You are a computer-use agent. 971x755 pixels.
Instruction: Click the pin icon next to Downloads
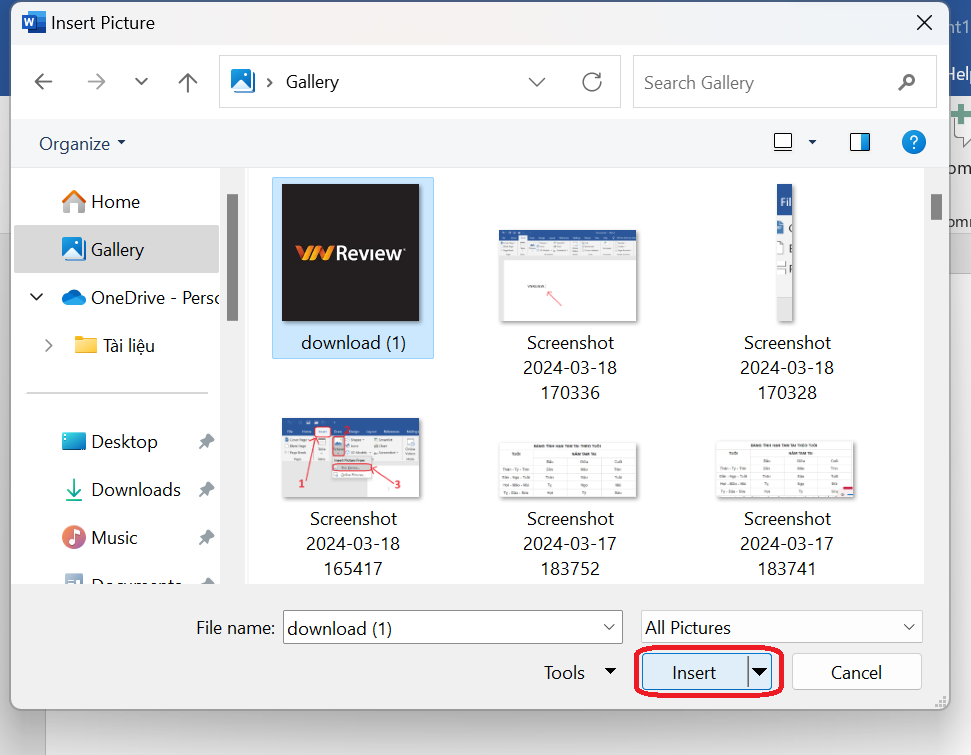206,489
